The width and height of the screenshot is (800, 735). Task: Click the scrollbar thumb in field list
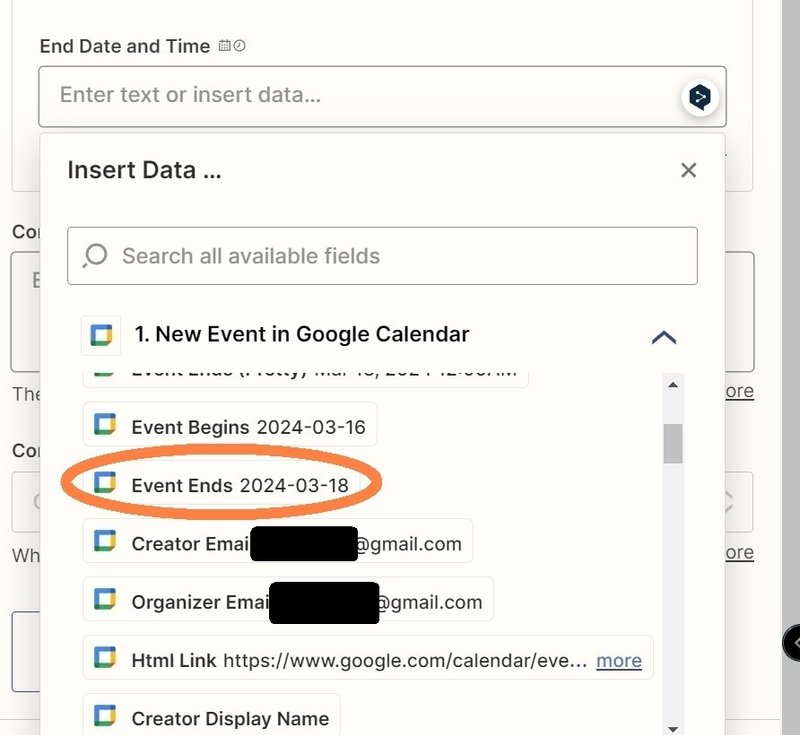coord(673,443)
